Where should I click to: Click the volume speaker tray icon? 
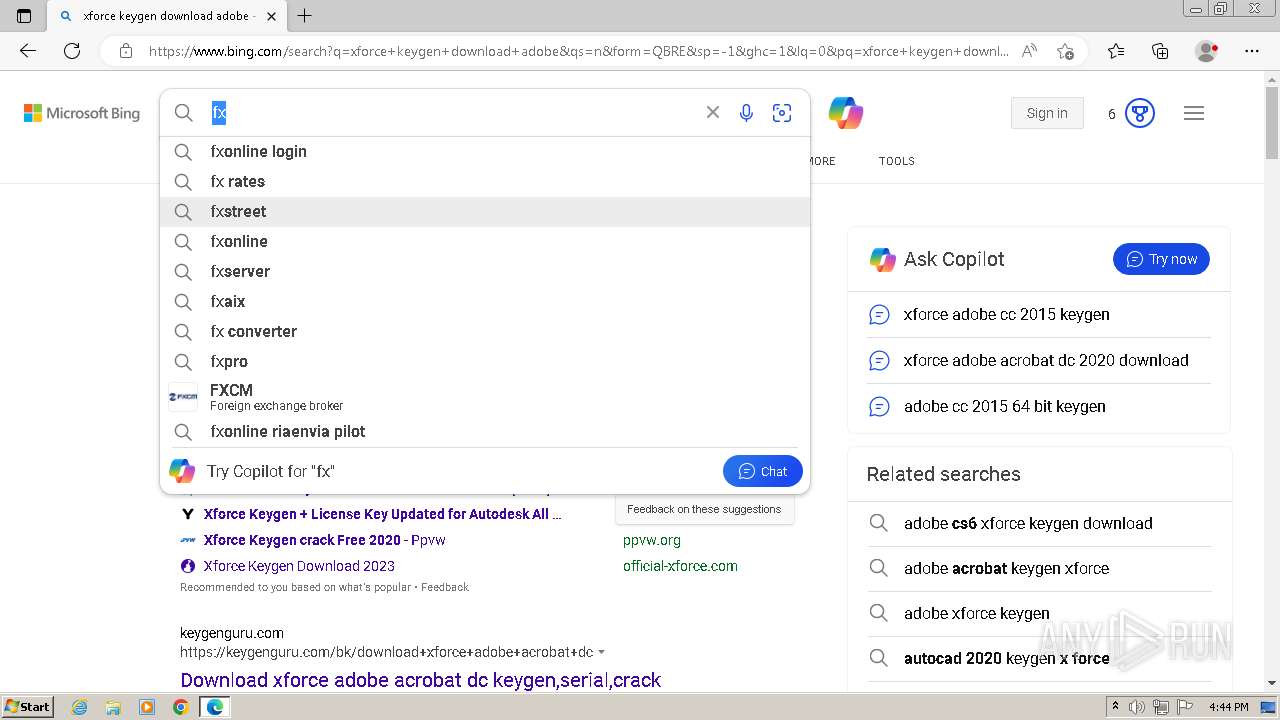point(1137,707)
